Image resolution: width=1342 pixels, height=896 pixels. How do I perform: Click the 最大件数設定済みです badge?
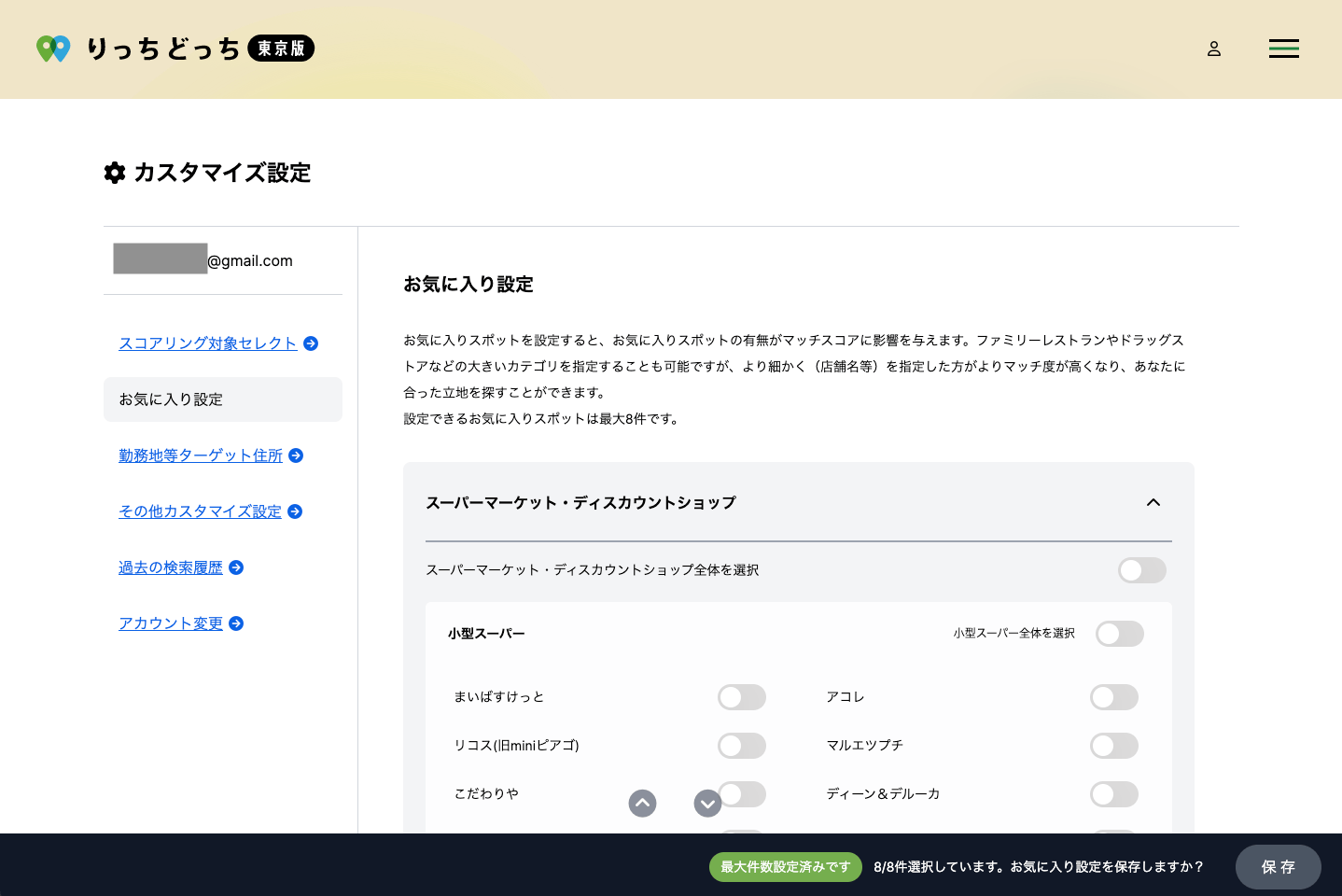[785, 867]
